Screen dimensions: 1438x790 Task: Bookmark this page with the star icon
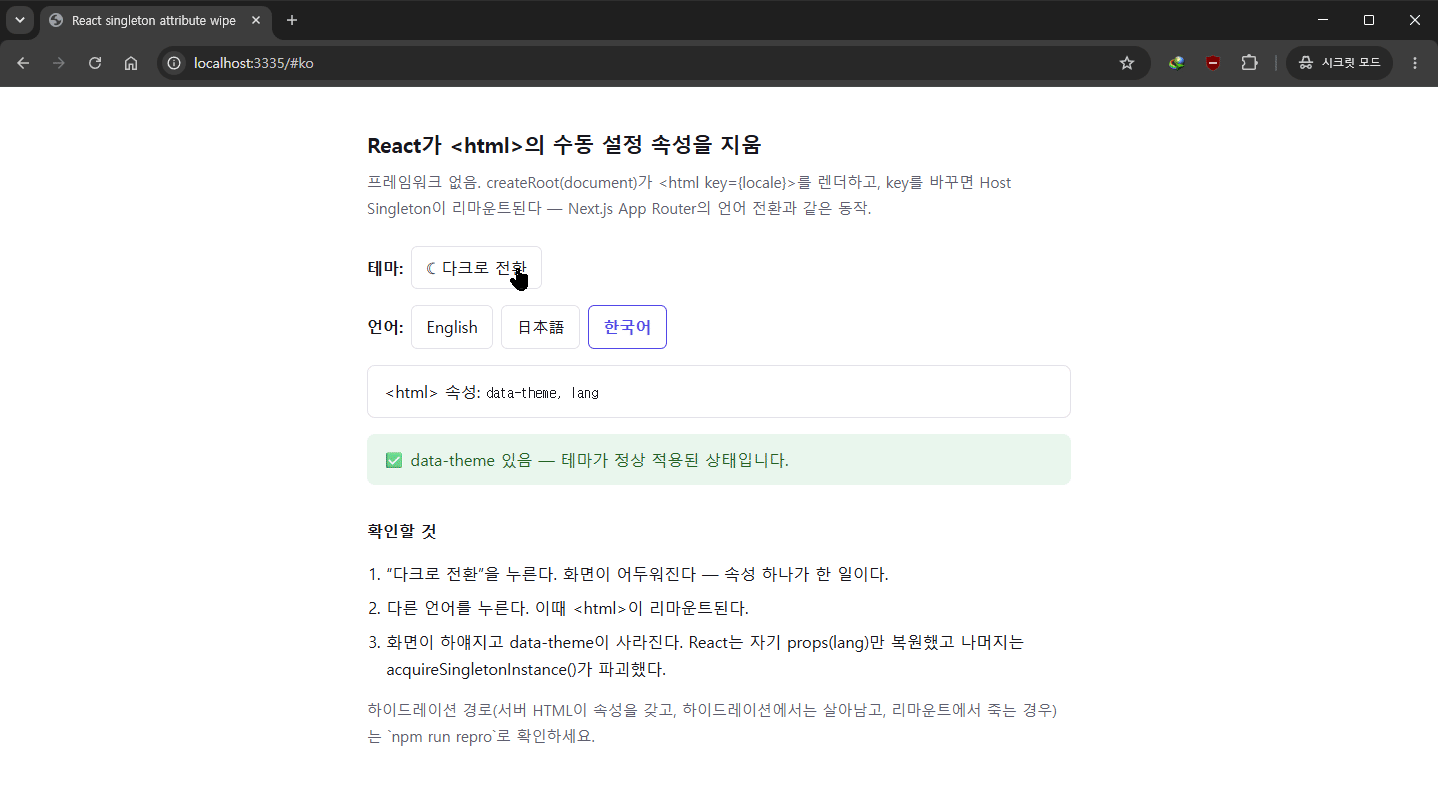coord(1127,63)
